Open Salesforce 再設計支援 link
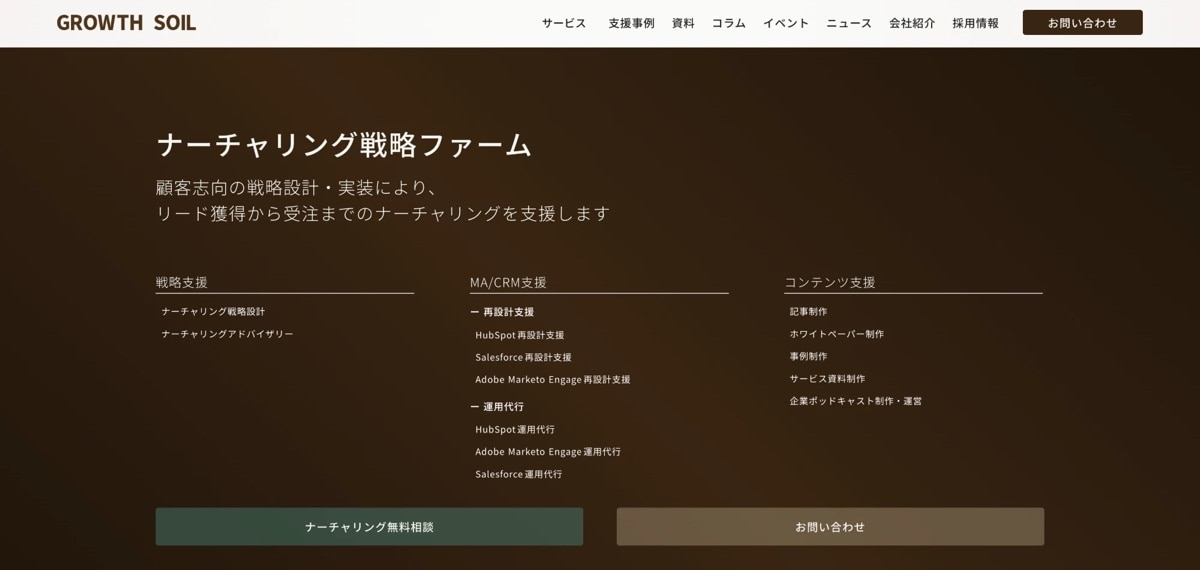The width and height of the screenshot is (1200, 570). [x=523, y=357]
